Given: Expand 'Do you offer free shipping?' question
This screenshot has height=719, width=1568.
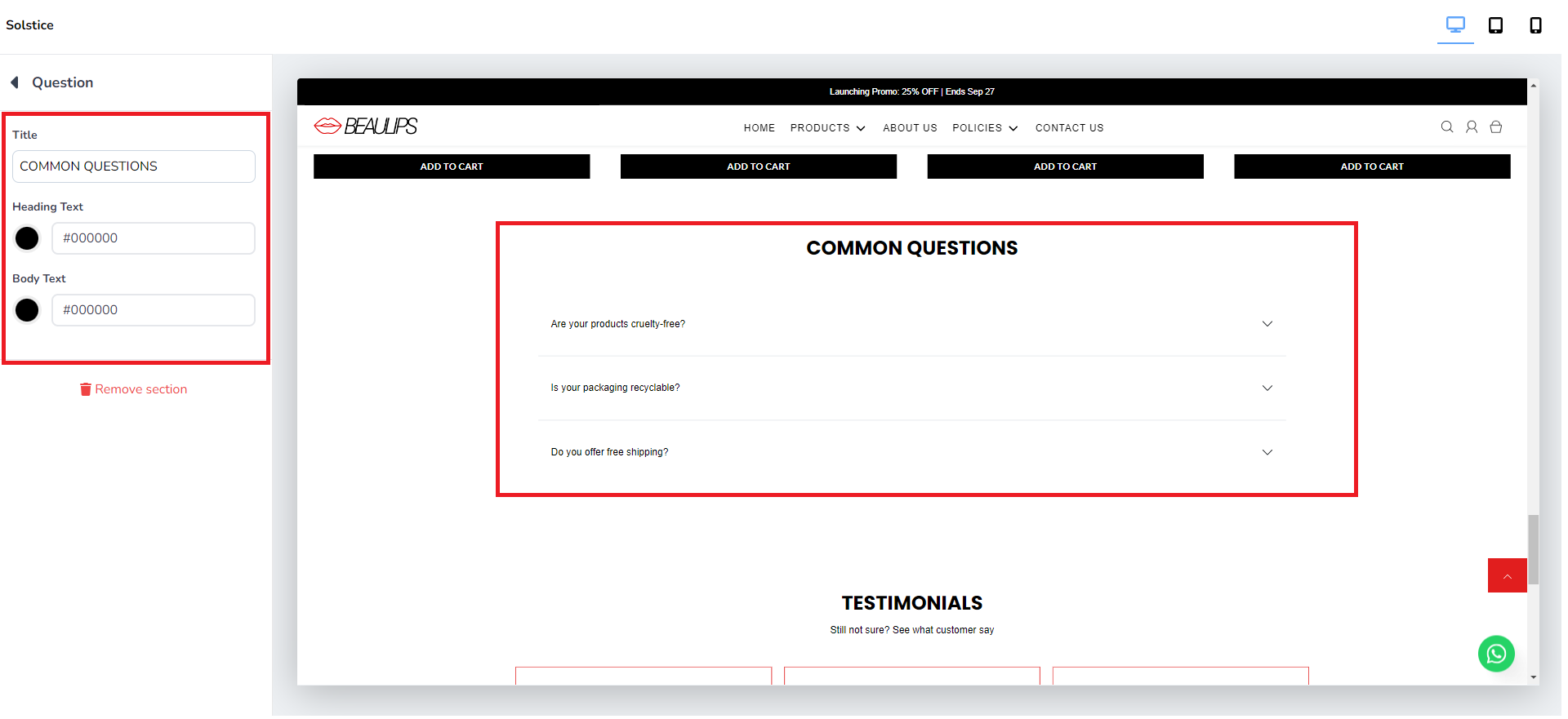Looking at the screenshot, I should [x=911, y=452].
